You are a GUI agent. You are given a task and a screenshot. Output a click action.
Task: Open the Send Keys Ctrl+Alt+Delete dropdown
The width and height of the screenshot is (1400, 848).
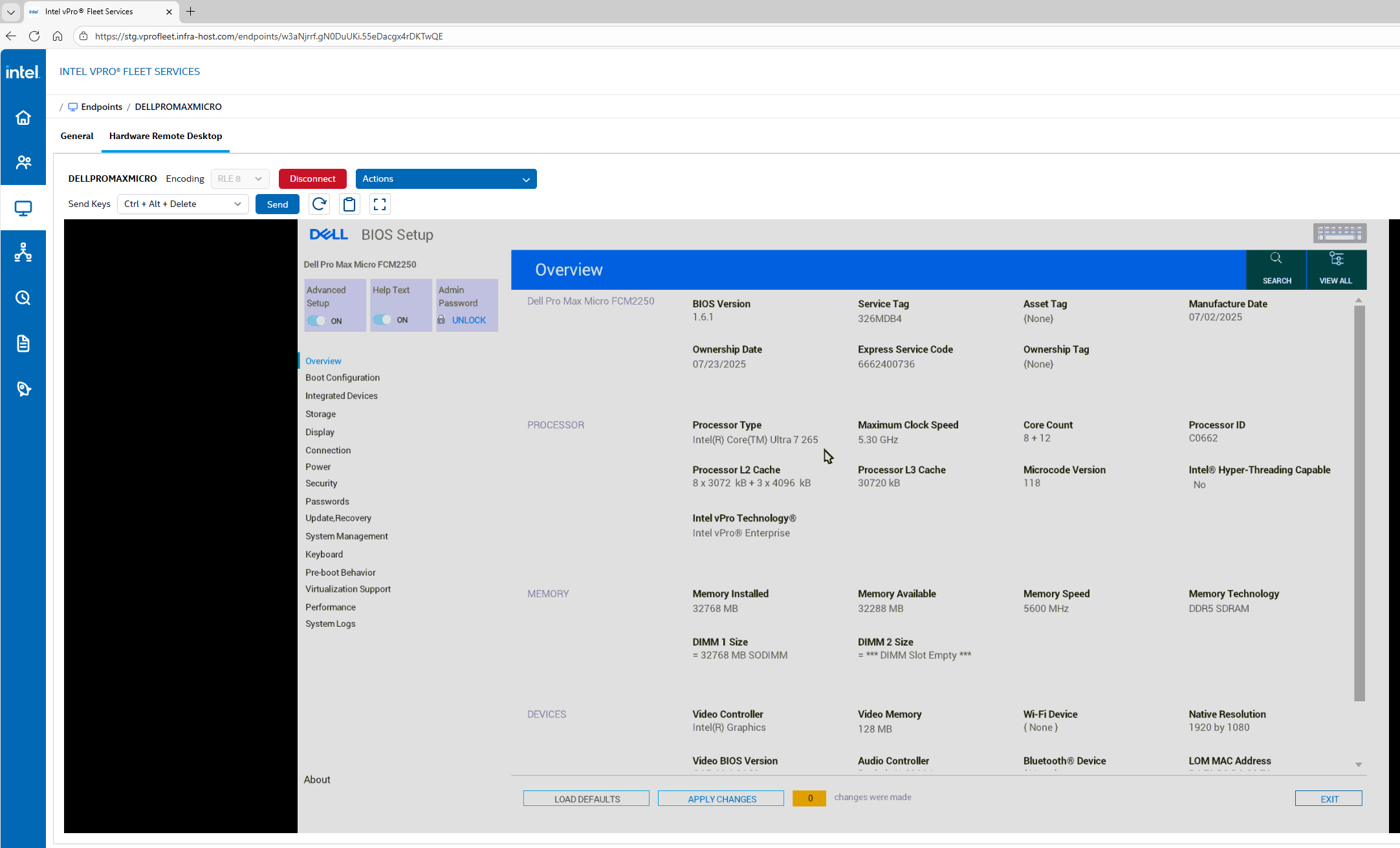click(x=183, y=204)
